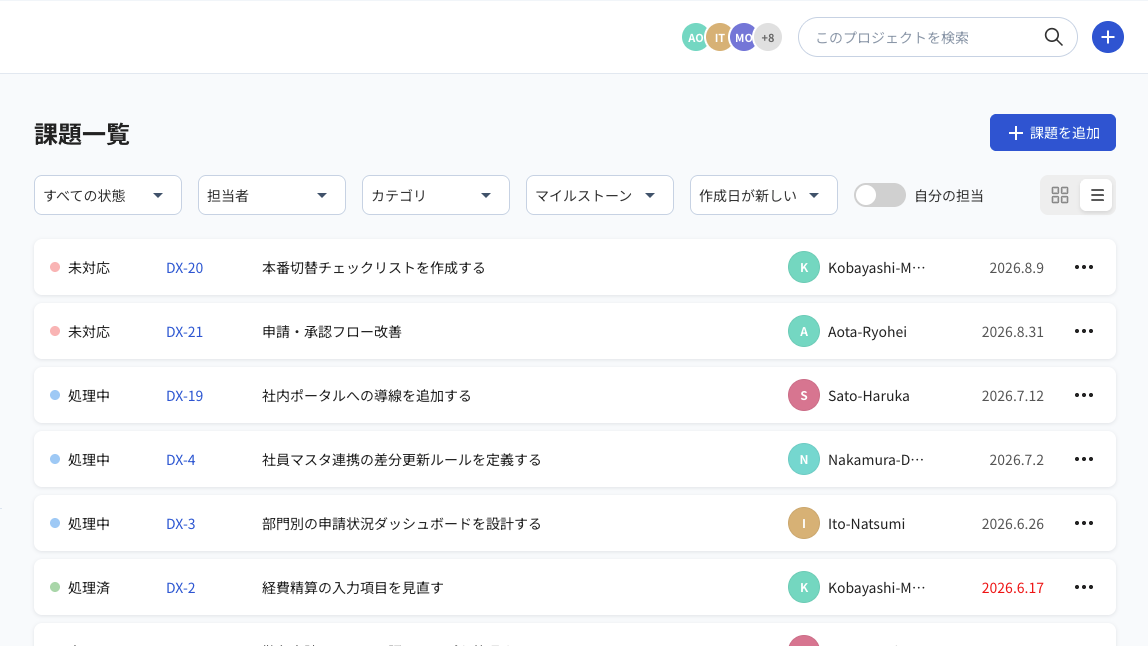
Task: Open the AO member avatar
Action: (694, 37)
